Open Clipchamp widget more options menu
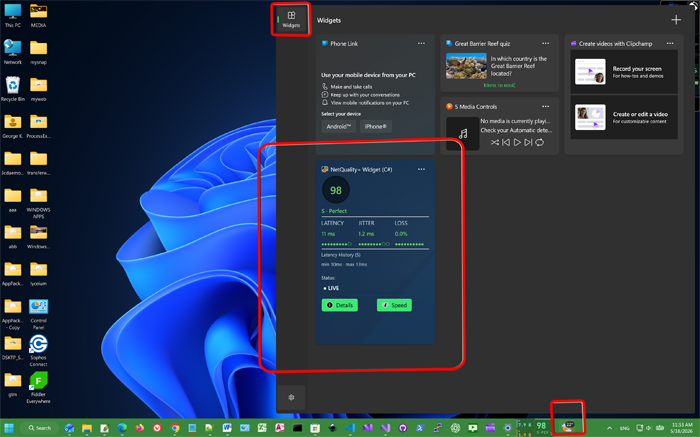Image resolution: width=700 pixels, height=437 pixels. [670, 43]
